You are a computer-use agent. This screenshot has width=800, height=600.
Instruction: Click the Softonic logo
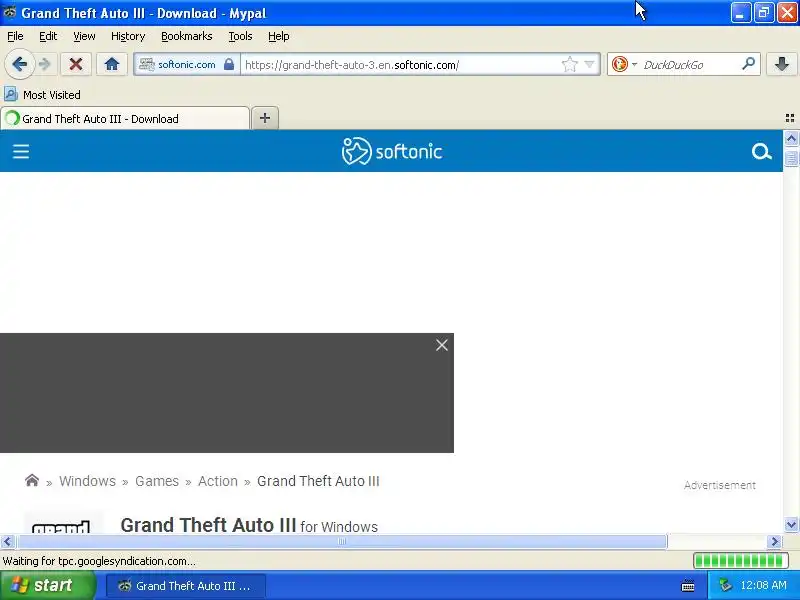[391, 151]
